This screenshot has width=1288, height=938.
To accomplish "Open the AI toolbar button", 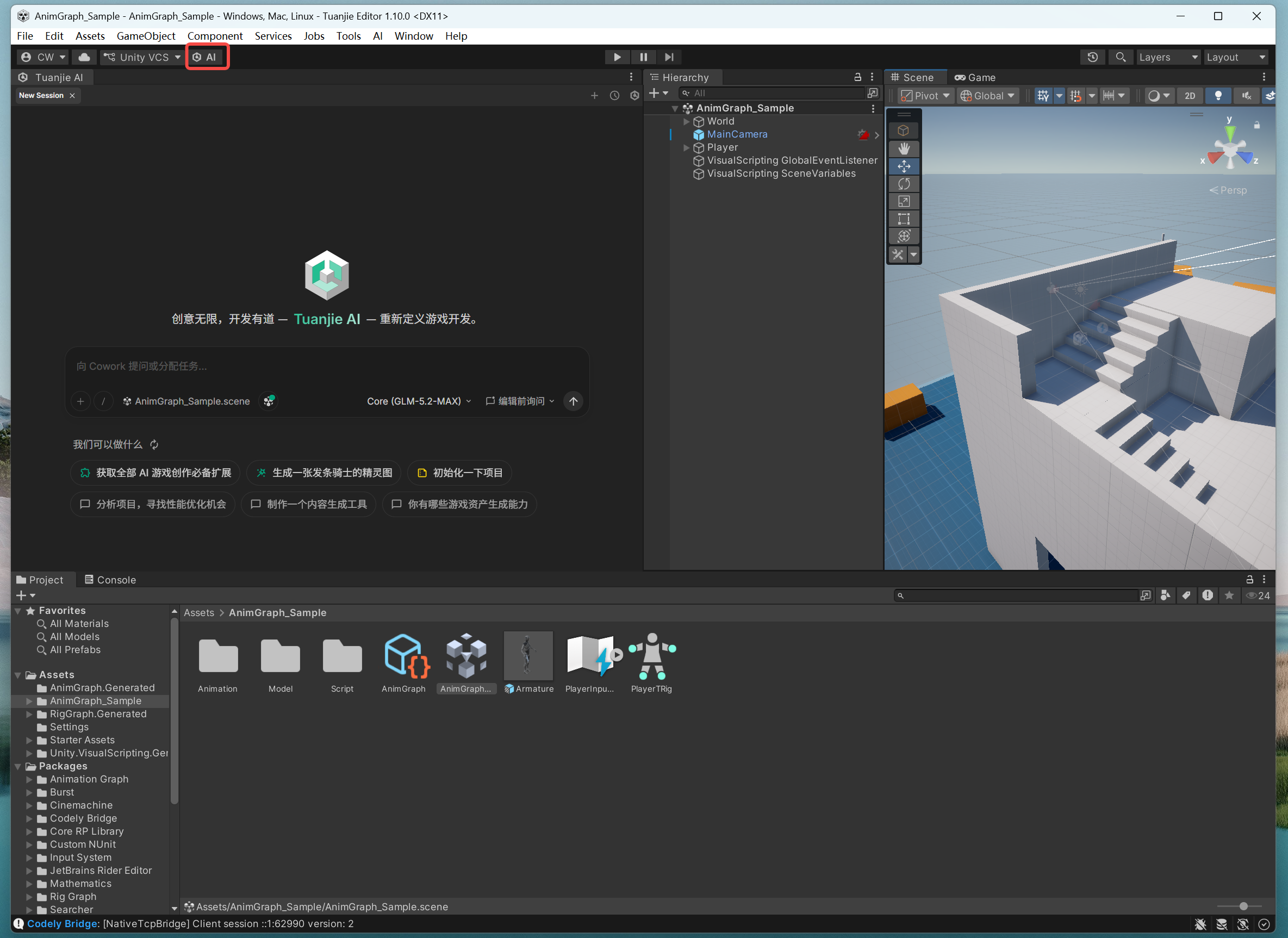I will click(205, 57).
